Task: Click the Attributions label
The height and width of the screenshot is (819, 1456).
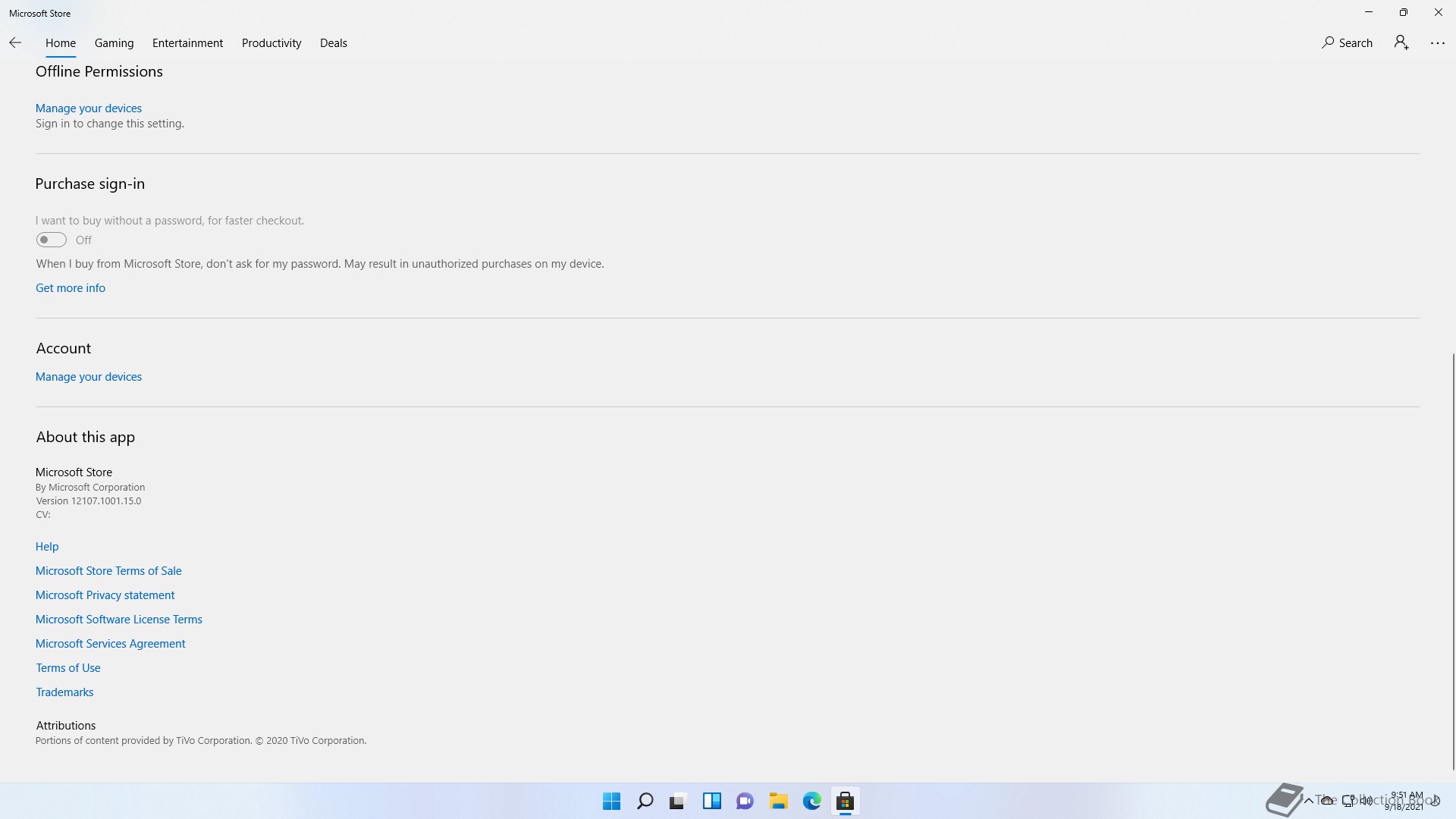Action: (66, 726)
